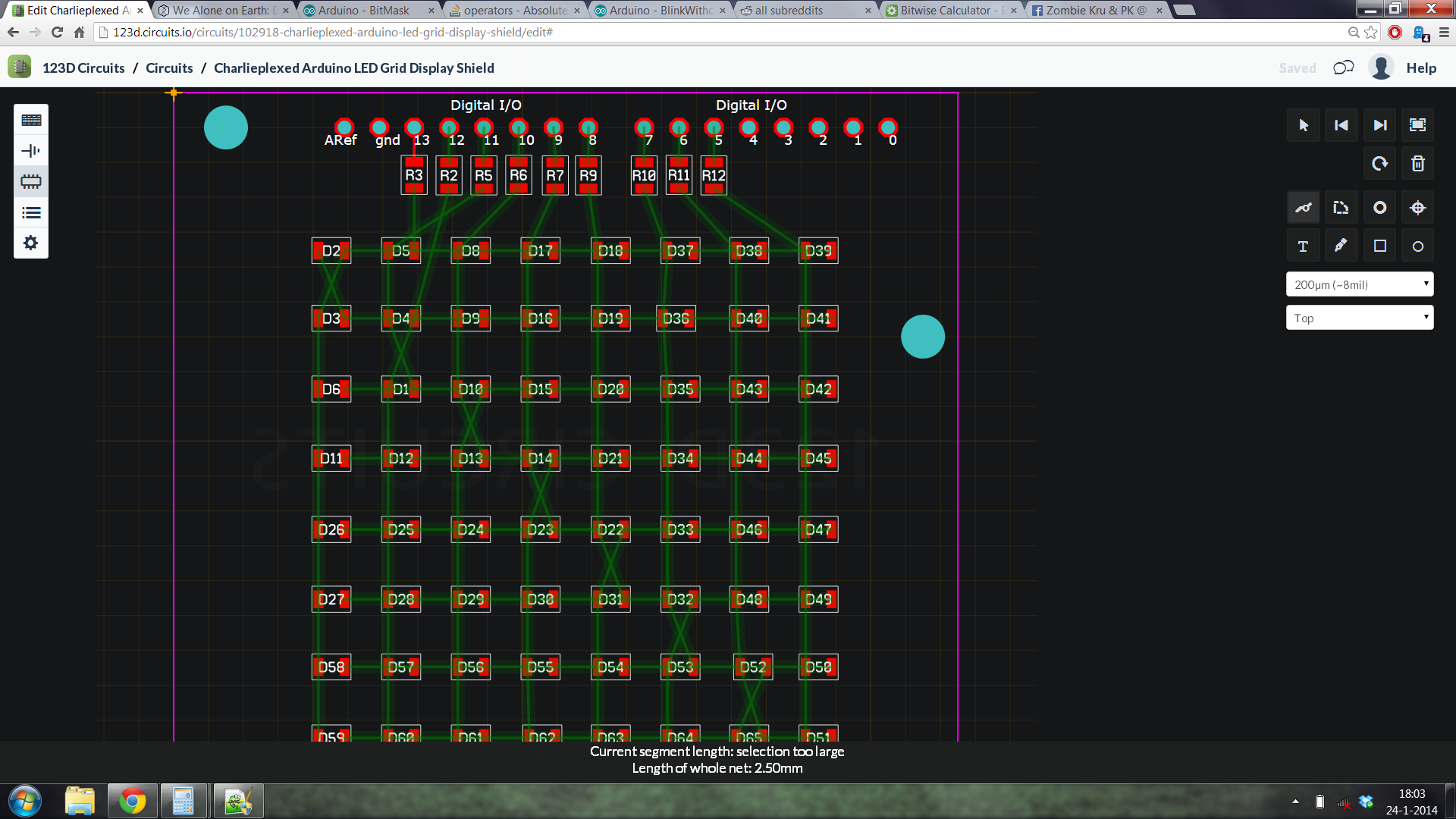1456x819 pixels.
Task: Open the components list panel
Action: click(x=30, y=212)
